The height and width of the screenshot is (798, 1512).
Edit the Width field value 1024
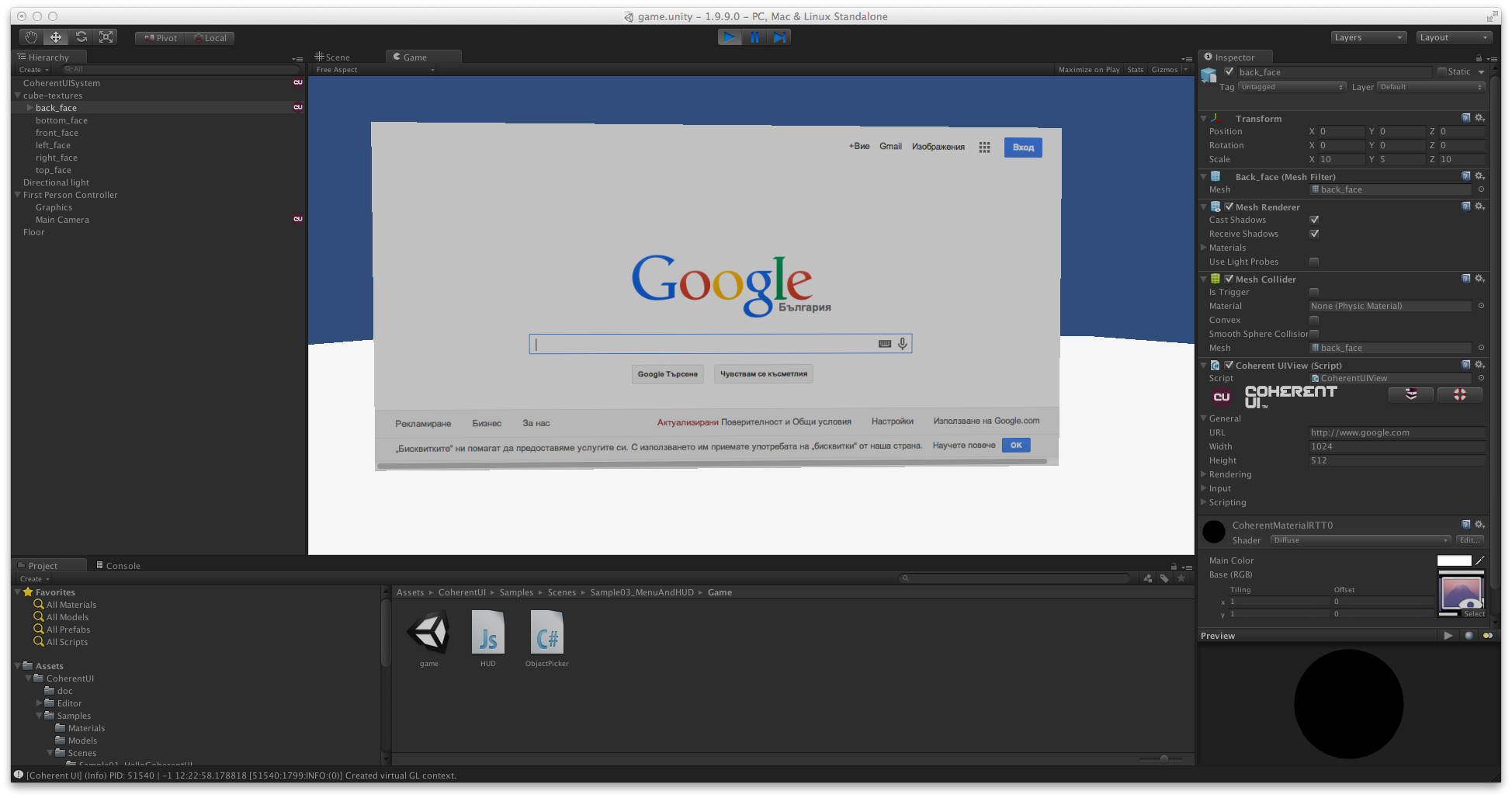(1396, 446)
